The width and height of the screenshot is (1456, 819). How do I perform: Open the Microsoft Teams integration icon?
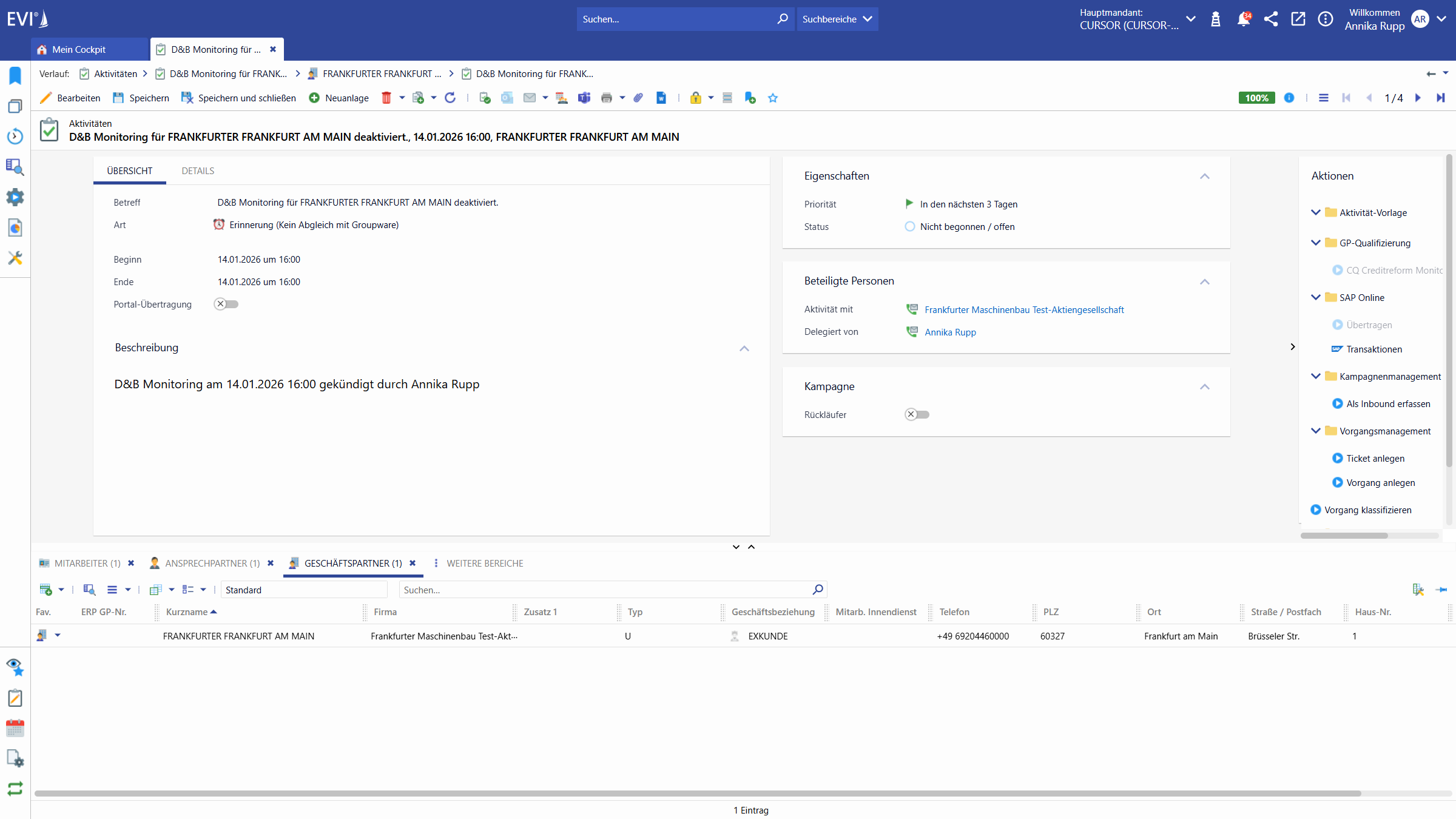point(584,98)
